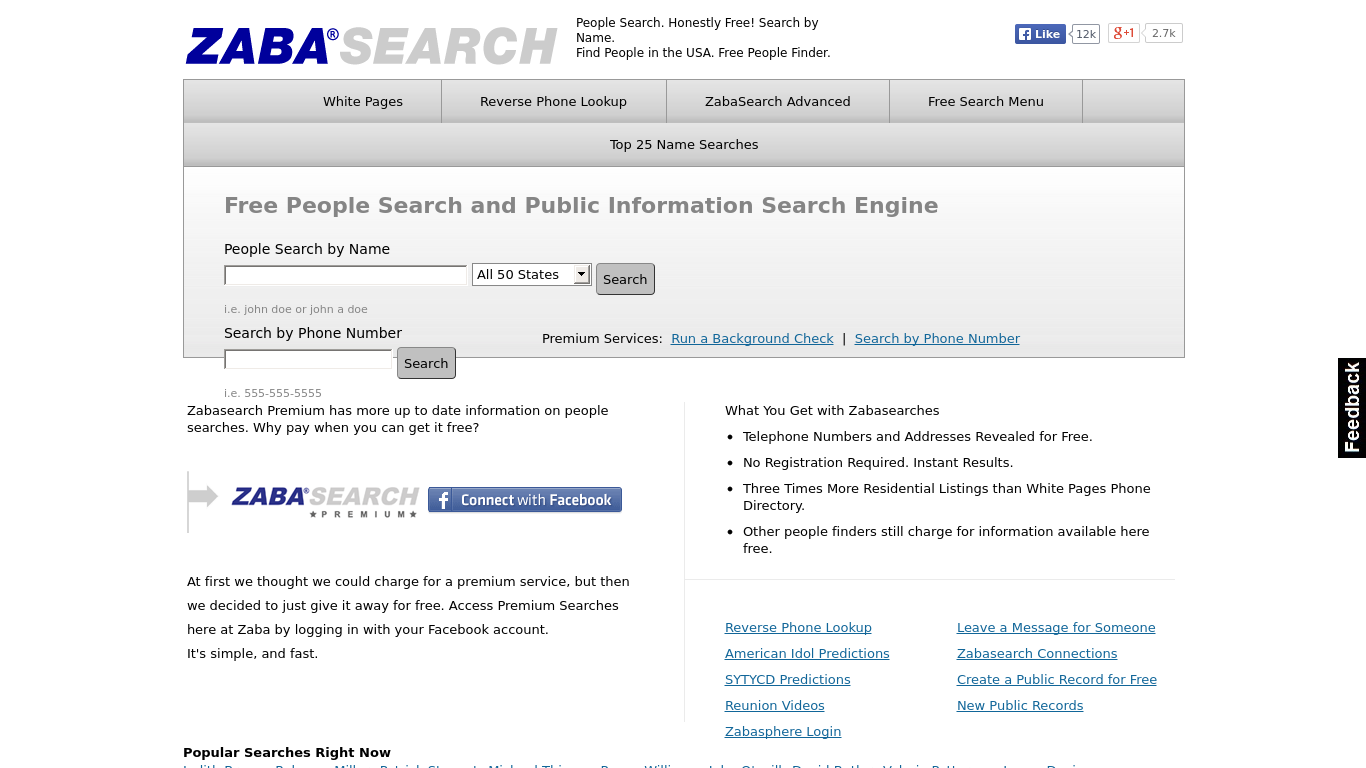Viewport: 1366px width, 768px height.
Task: Open Run a Background Check link
Action: [x=752, y=338]
